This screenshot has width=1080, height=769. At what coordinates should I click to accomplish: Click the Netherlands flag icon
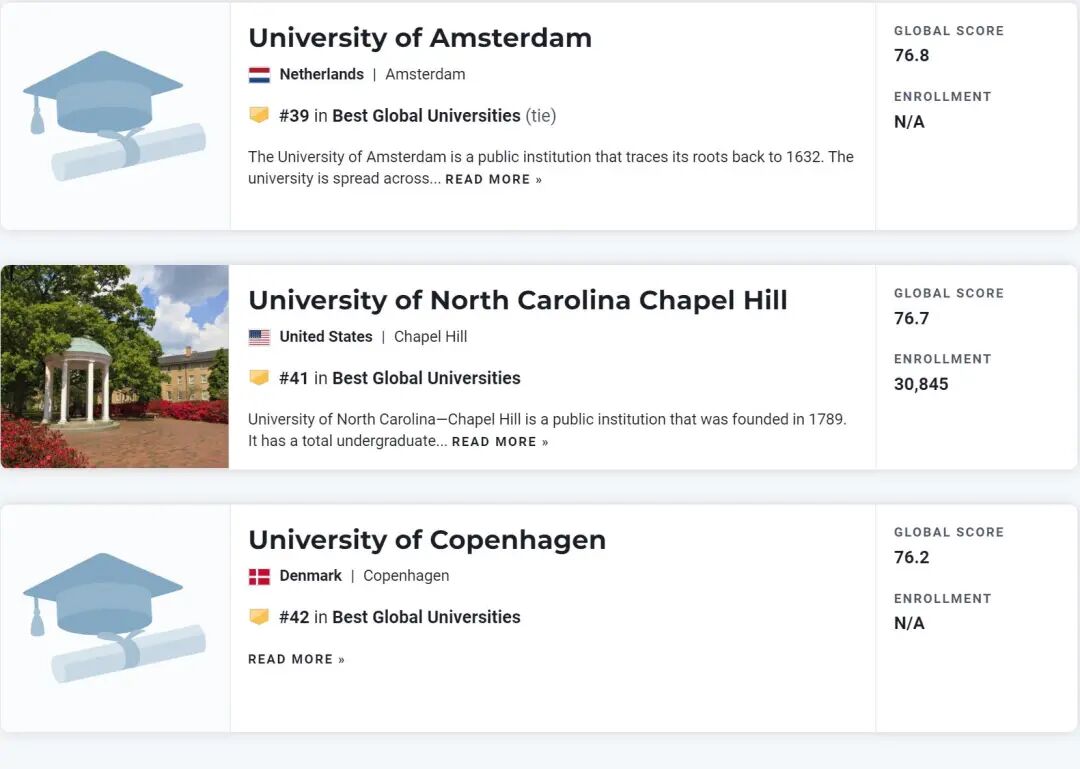point(259,74)
